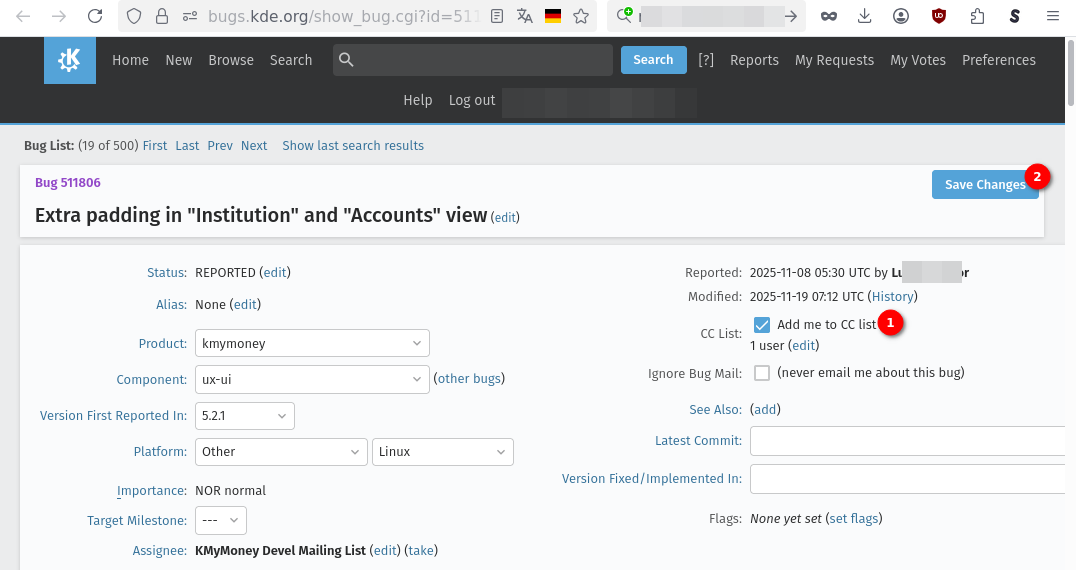
Task: Open the Browse menu item
Action: [231, 60]
